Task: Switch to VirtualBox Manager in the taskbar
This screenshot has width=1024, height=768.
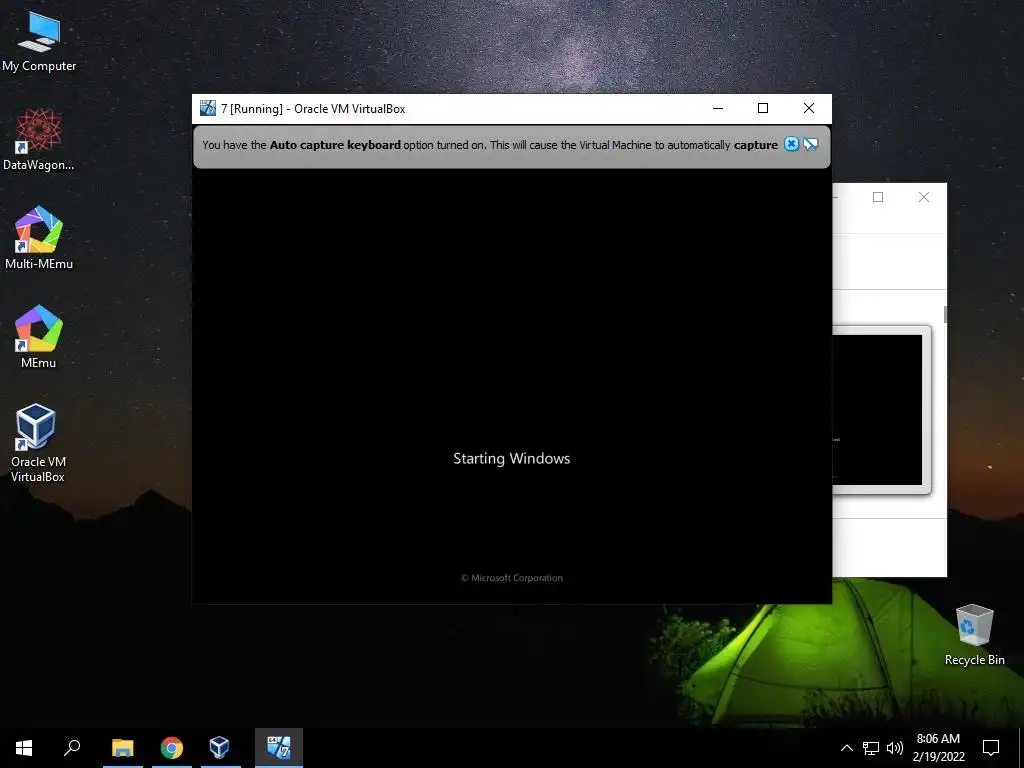Action: pos(220,748)
